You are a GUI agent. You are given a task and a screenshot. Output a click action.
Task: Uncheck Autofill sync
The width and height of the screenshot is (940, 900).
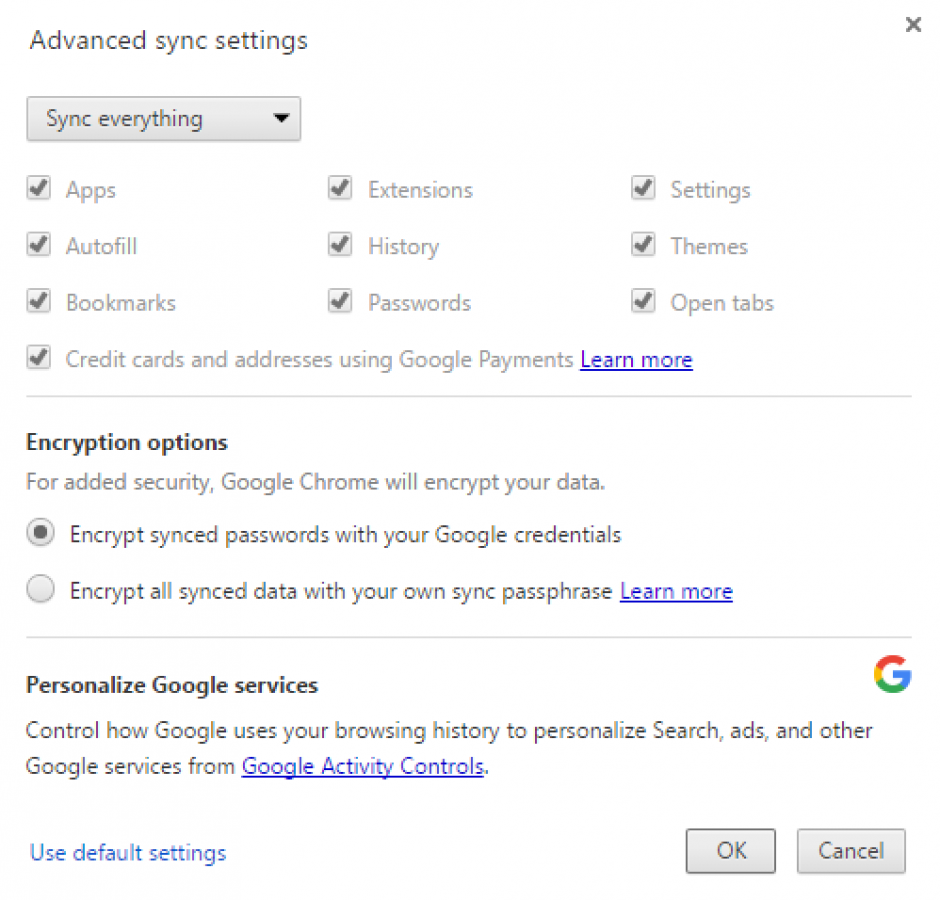click(x=38, y=245)
